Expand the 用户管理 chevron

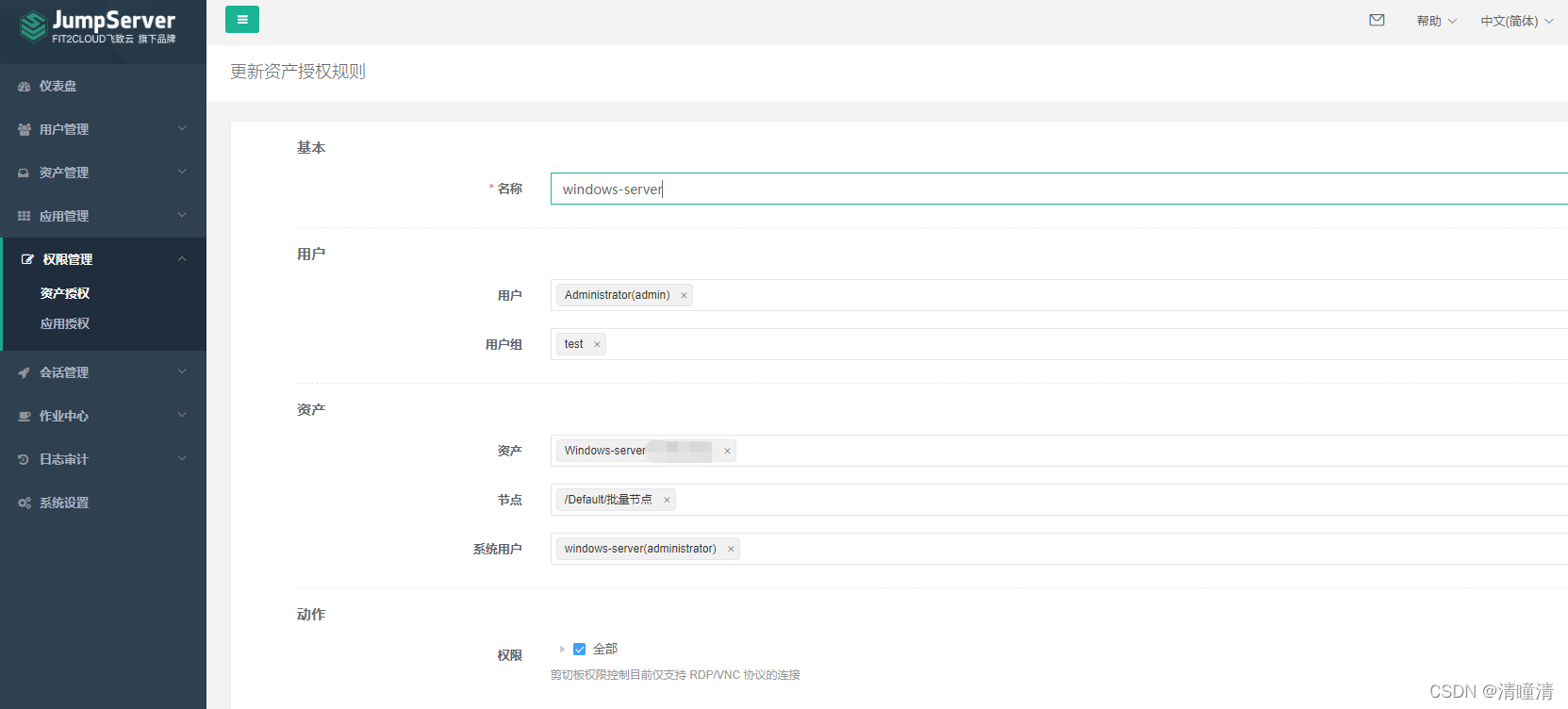pos(182,128)
